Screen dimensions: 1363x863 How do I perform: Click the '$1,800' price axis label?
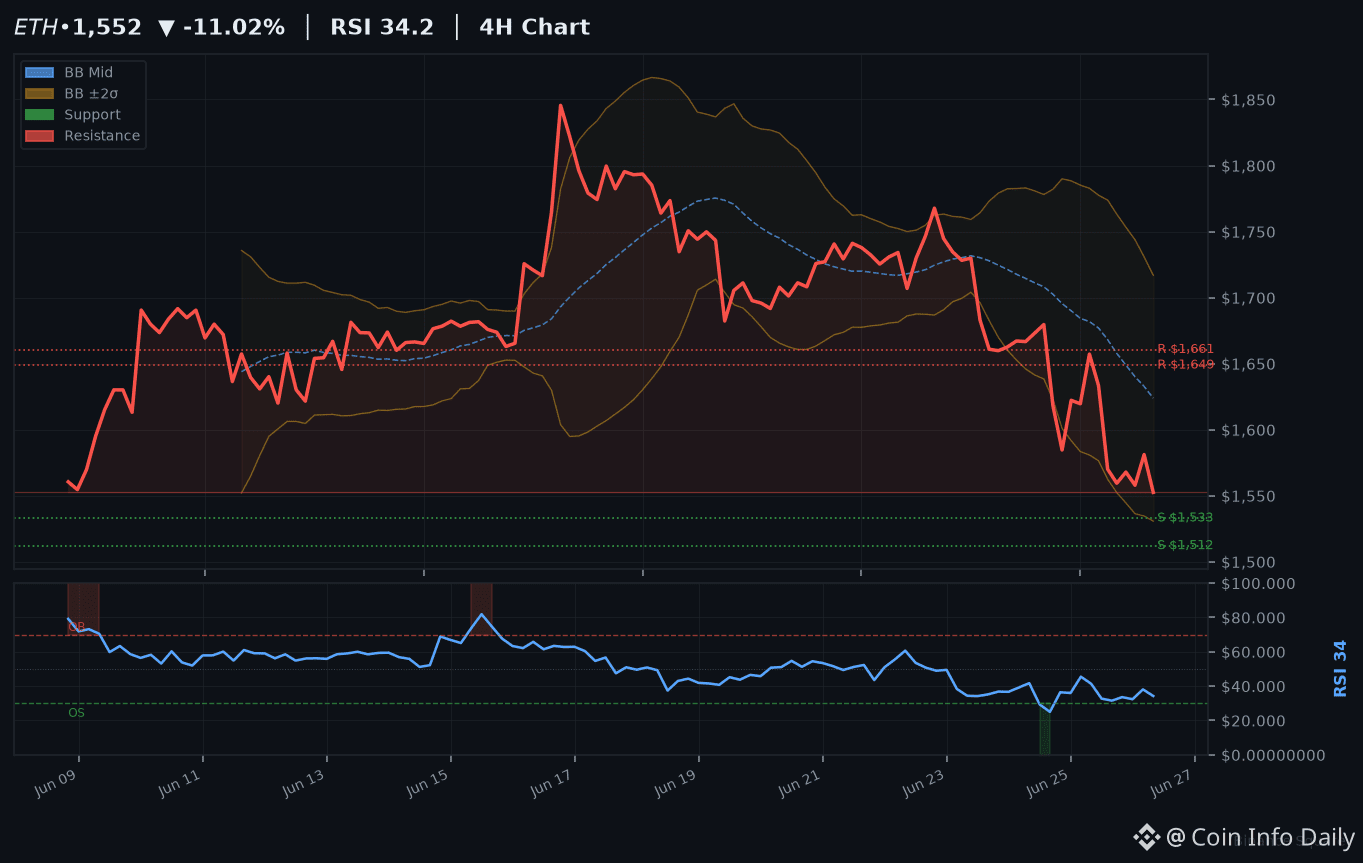tap(1247, 166)
